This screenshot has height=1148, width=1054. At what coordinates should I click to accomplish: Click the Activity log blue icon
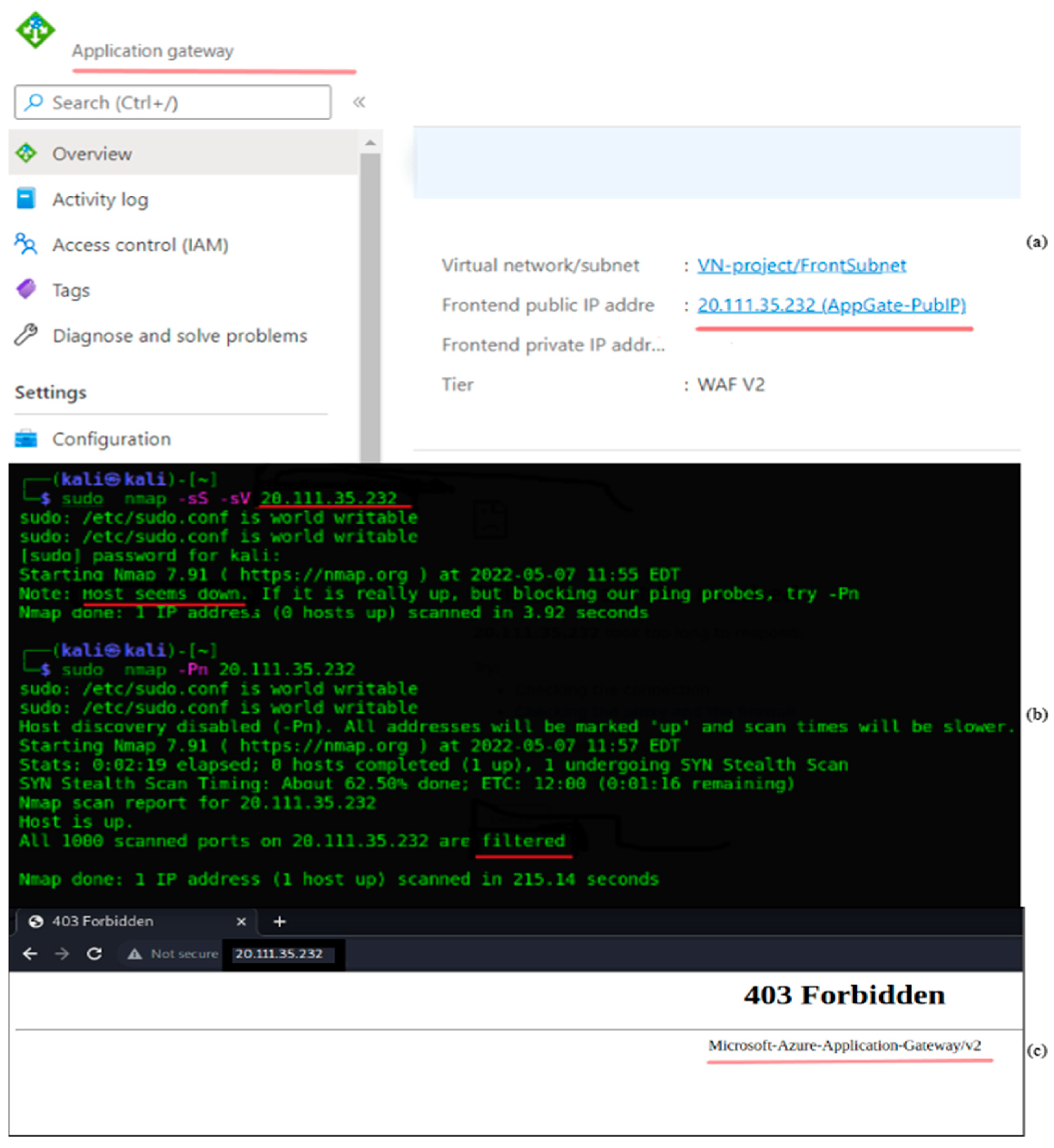(x=26, y=198)
